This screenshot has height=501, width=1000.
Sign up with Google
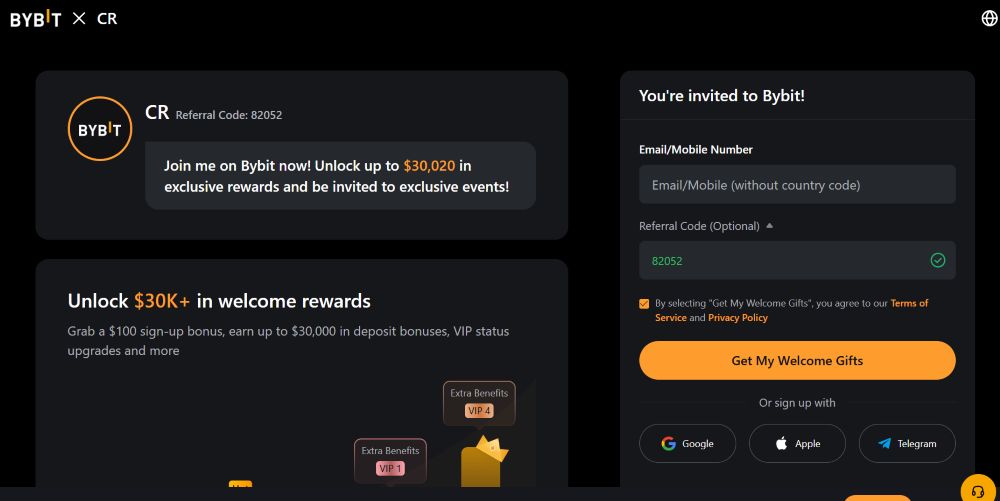tap(688, 444)
